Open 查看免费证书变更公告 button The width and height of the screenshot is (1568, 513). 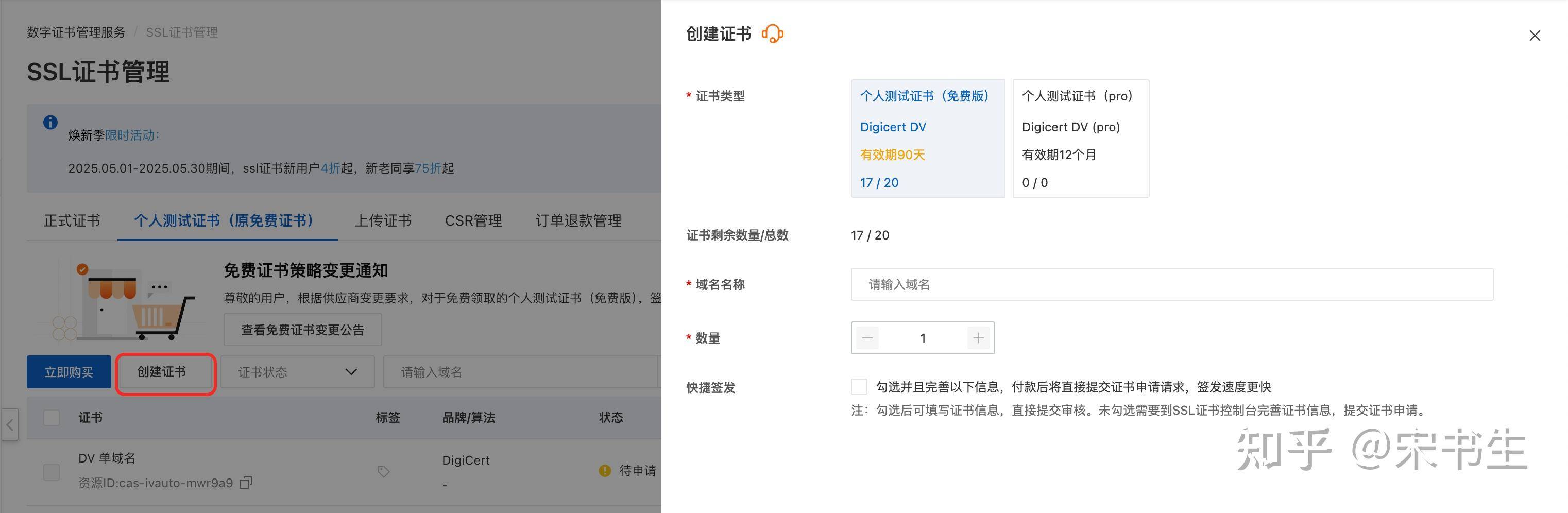(302, 330)
